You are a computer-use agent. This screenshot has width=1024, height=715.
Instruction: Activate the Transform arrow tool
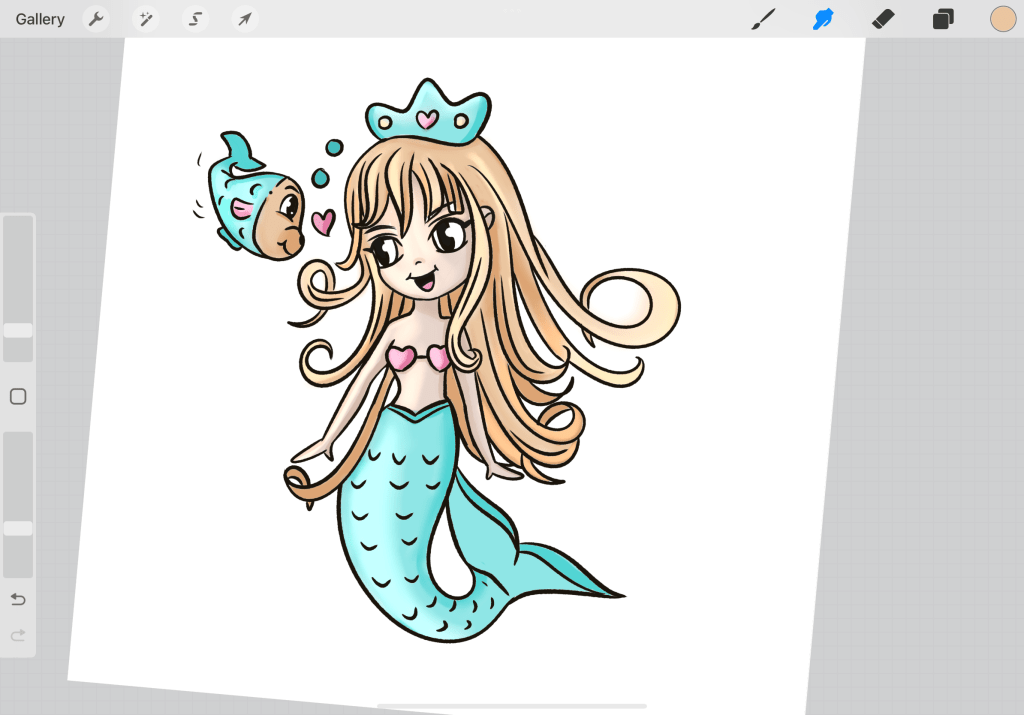point(245,19)
